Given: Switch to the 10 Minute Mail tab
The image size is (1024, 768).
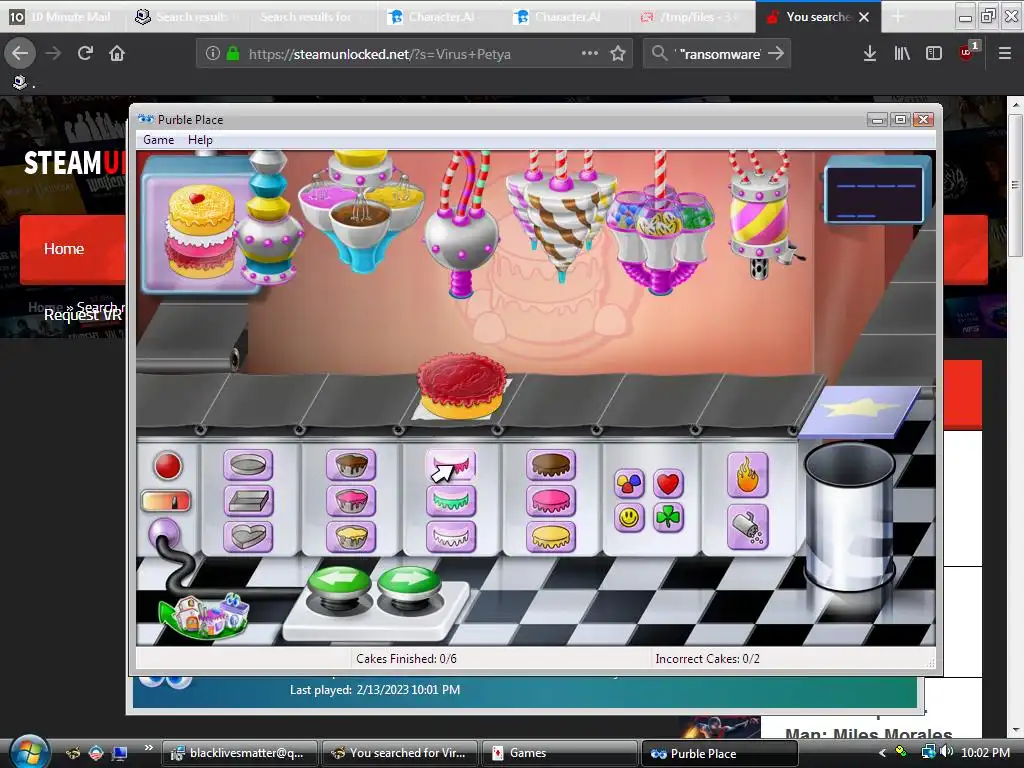Looking at the screenshot, I should (62, 17).
